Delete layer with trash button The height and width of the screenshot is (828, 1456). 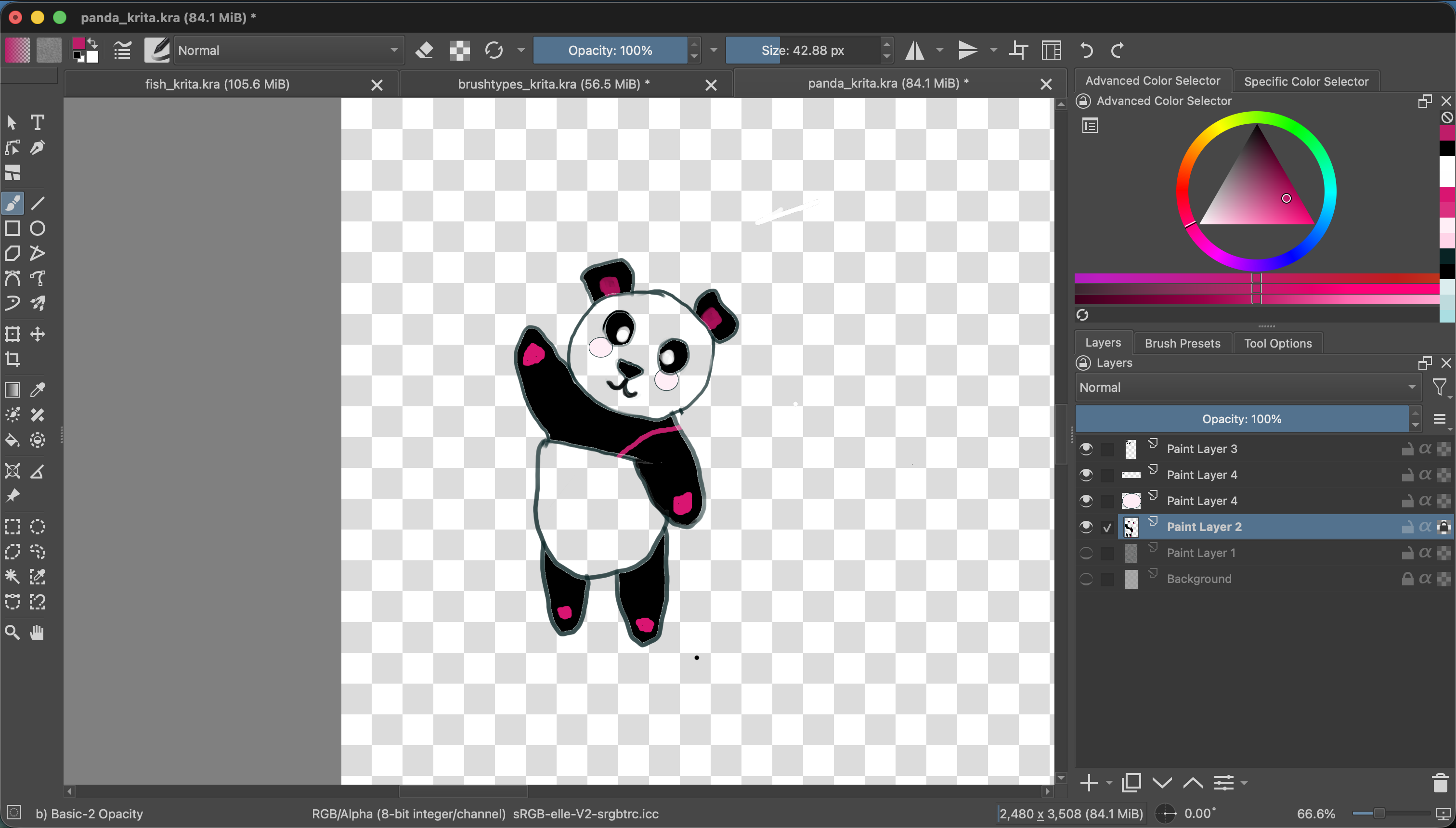pos(1440,783)
